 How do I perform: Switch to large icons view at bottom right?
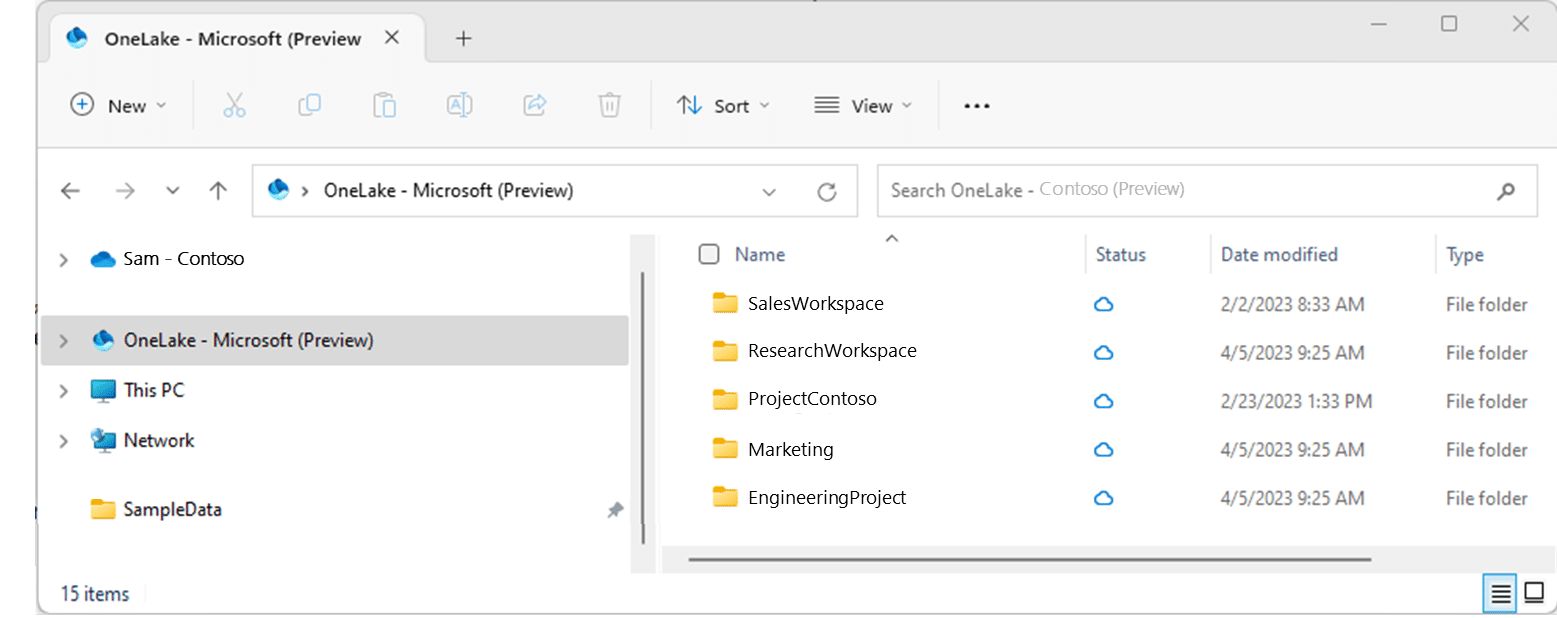pos(1535,593)
